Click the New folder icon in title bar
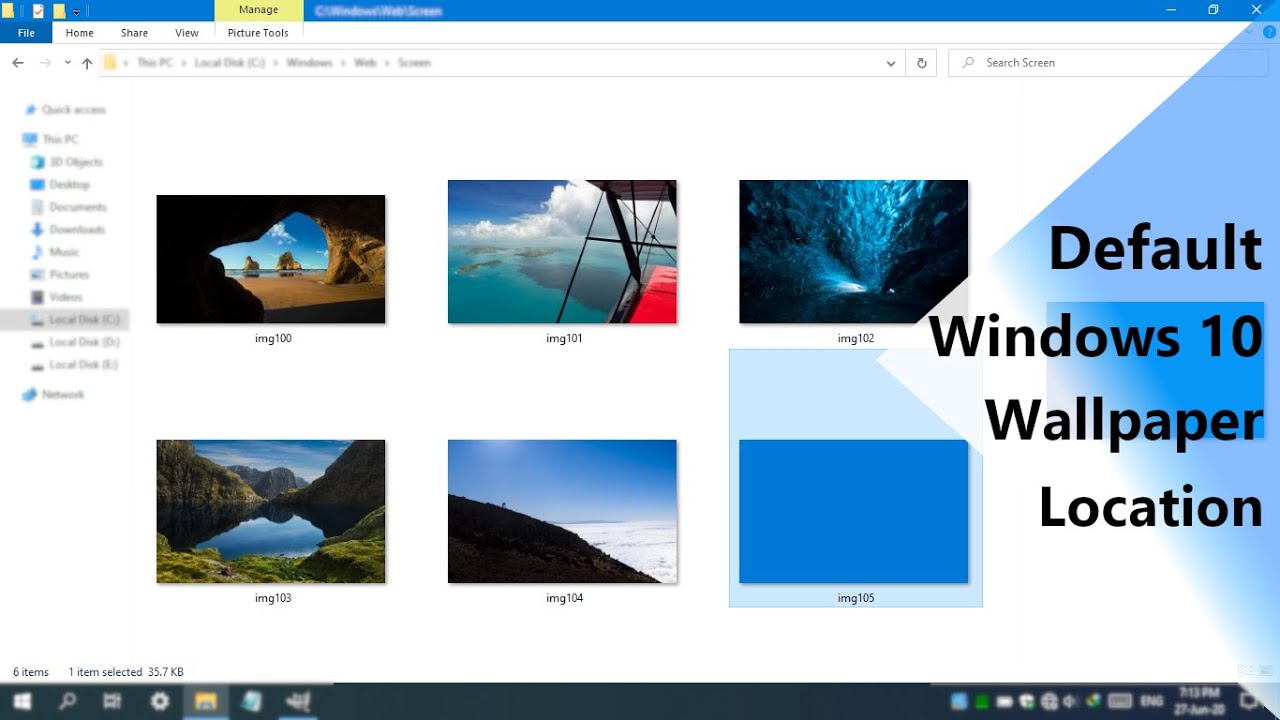 point(59,11)
